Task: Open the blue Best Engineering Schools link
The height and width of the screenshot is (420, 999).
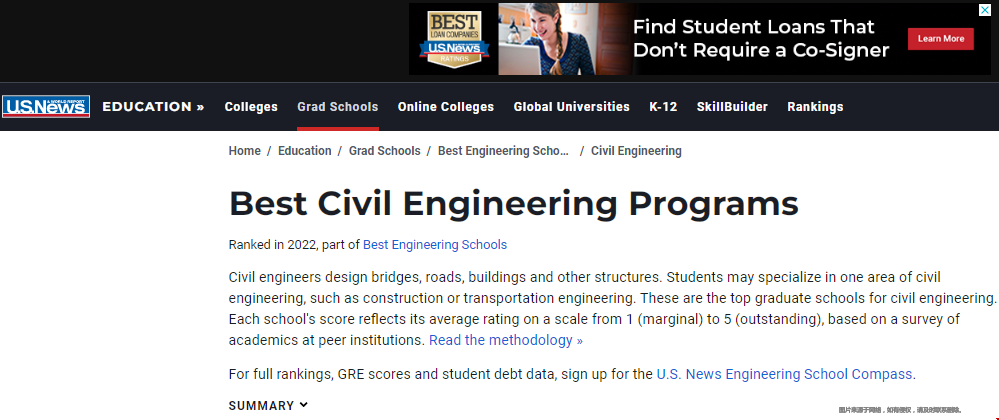Action: 435,245
